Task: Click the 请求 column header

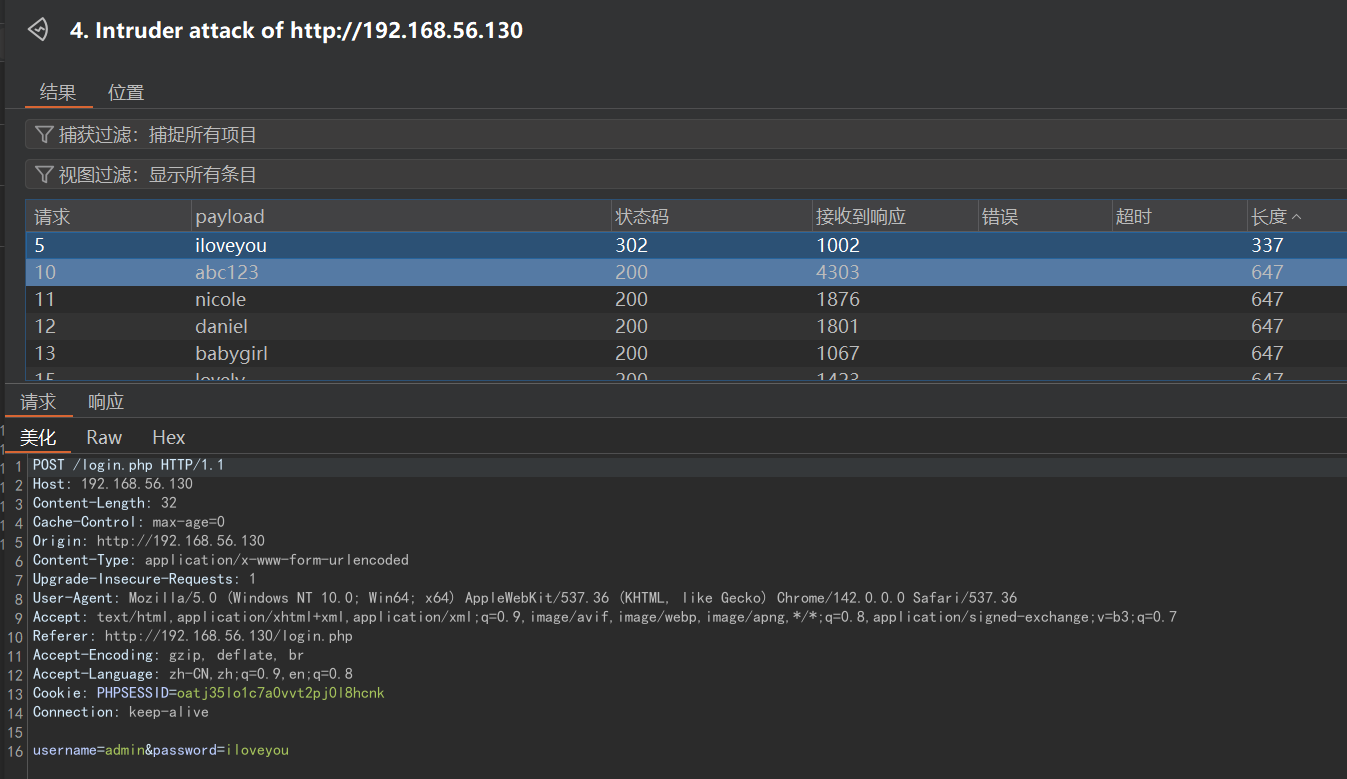Action: coord(52,217)
